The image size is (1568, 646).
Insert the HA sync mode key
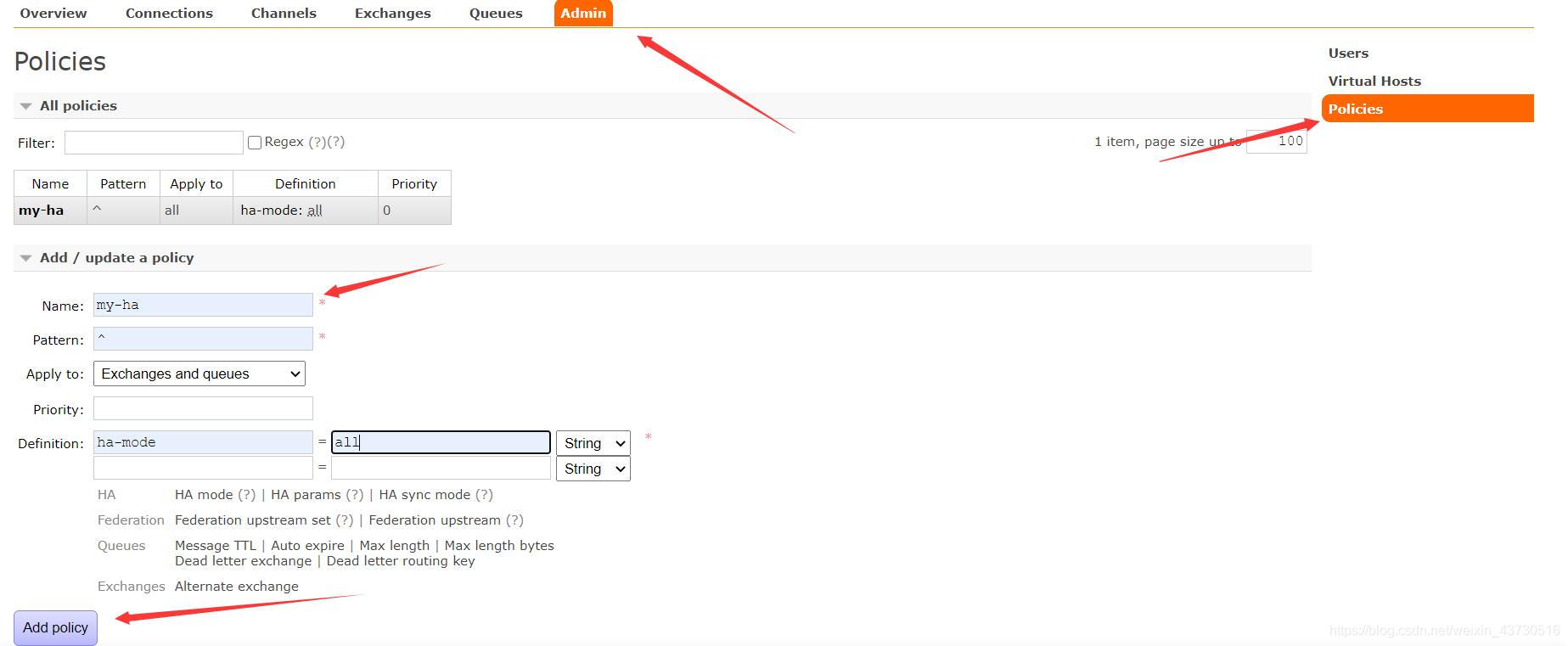[x=424, y=495]
